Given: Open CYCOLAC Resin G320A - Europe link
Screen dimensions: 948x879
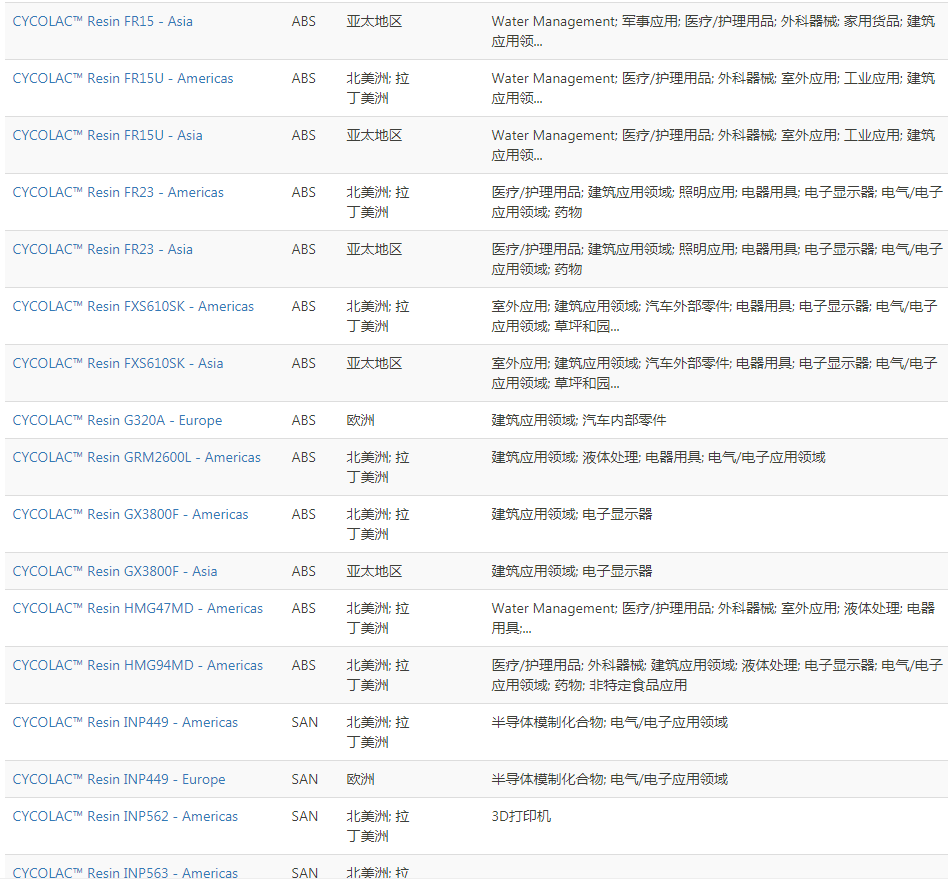Looking at the screenshot, I should pos(117,420).
